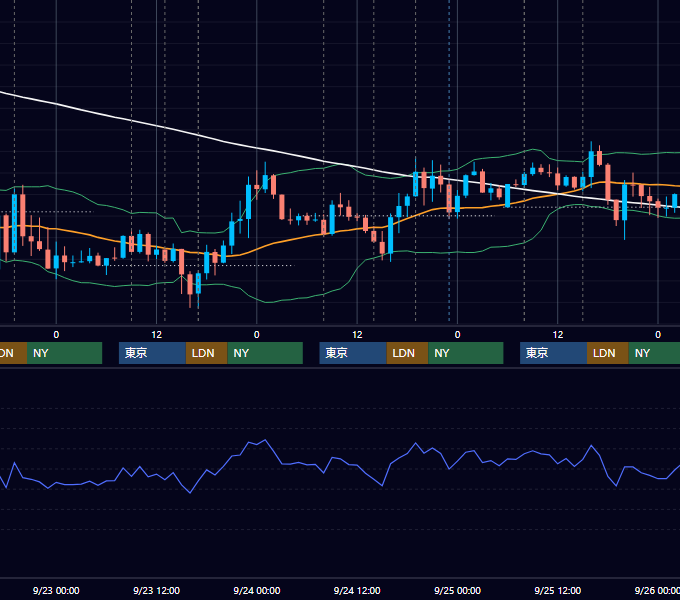The width and height of the screenshot is (680, 600).
Task: Select the NY session block following 9/24 LDN
Action: (x=465, y=353)
